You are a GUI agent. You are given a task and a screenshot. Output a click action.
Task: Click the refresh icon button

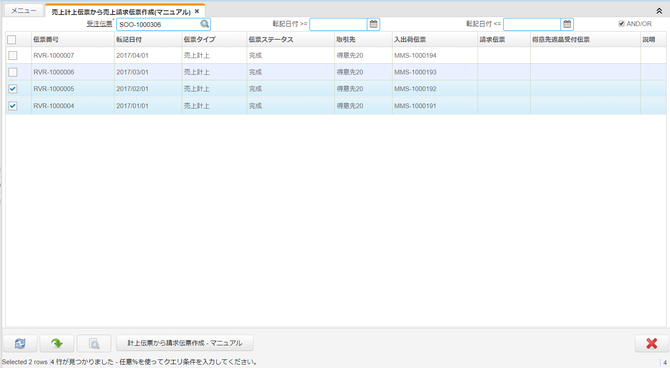(20, 343)
